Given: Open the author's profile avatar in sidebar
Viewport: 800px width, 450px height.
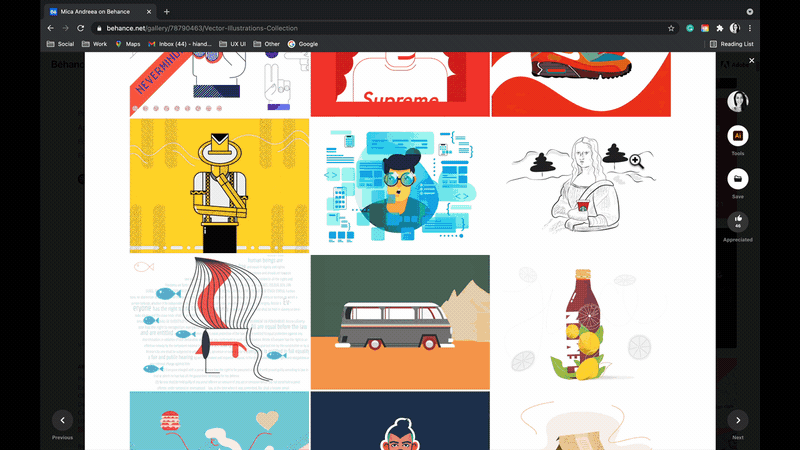Looking at the screenshot, I should pos(738,101).
